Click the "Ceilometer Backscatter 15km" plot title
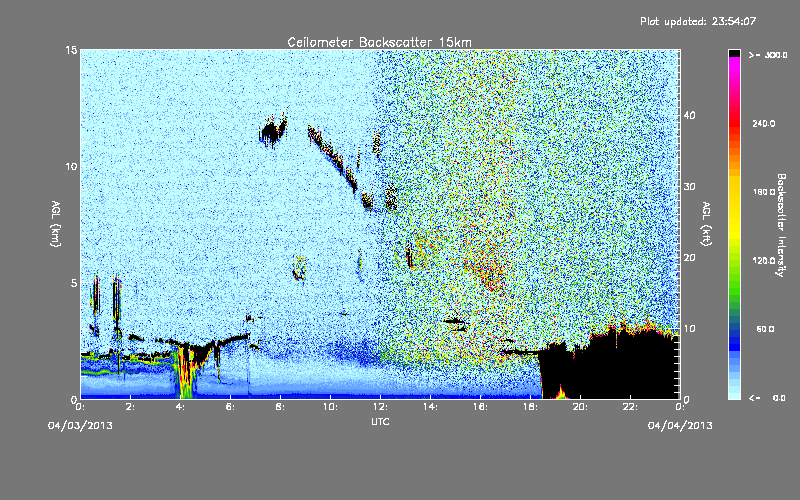 (x=379, y=42)
